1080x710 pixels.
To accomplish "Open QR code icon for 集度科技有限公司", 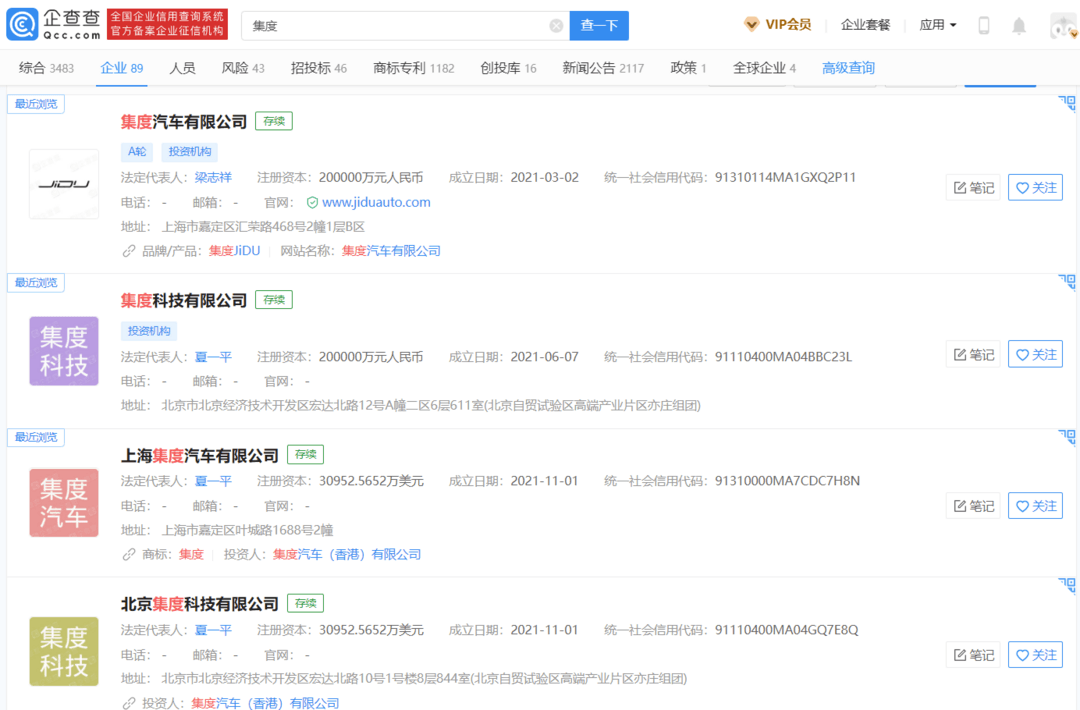I will click(x=1067, y=282).
